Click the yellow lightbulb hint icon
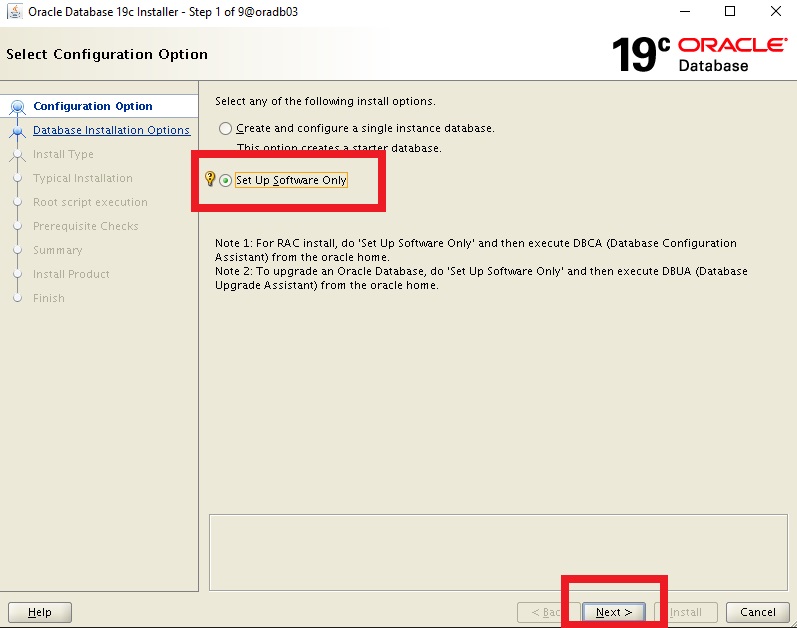Viewport: 797px width, 628px height. pos(209,178)
